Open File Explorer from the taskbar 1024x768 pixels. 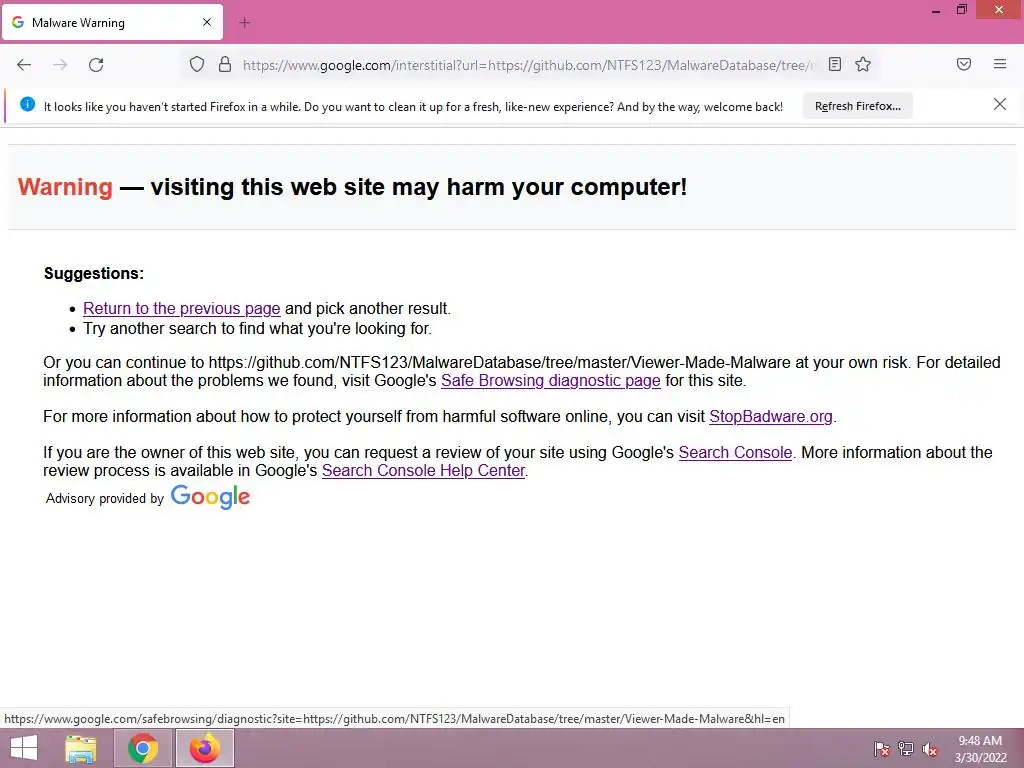[81, 748]
